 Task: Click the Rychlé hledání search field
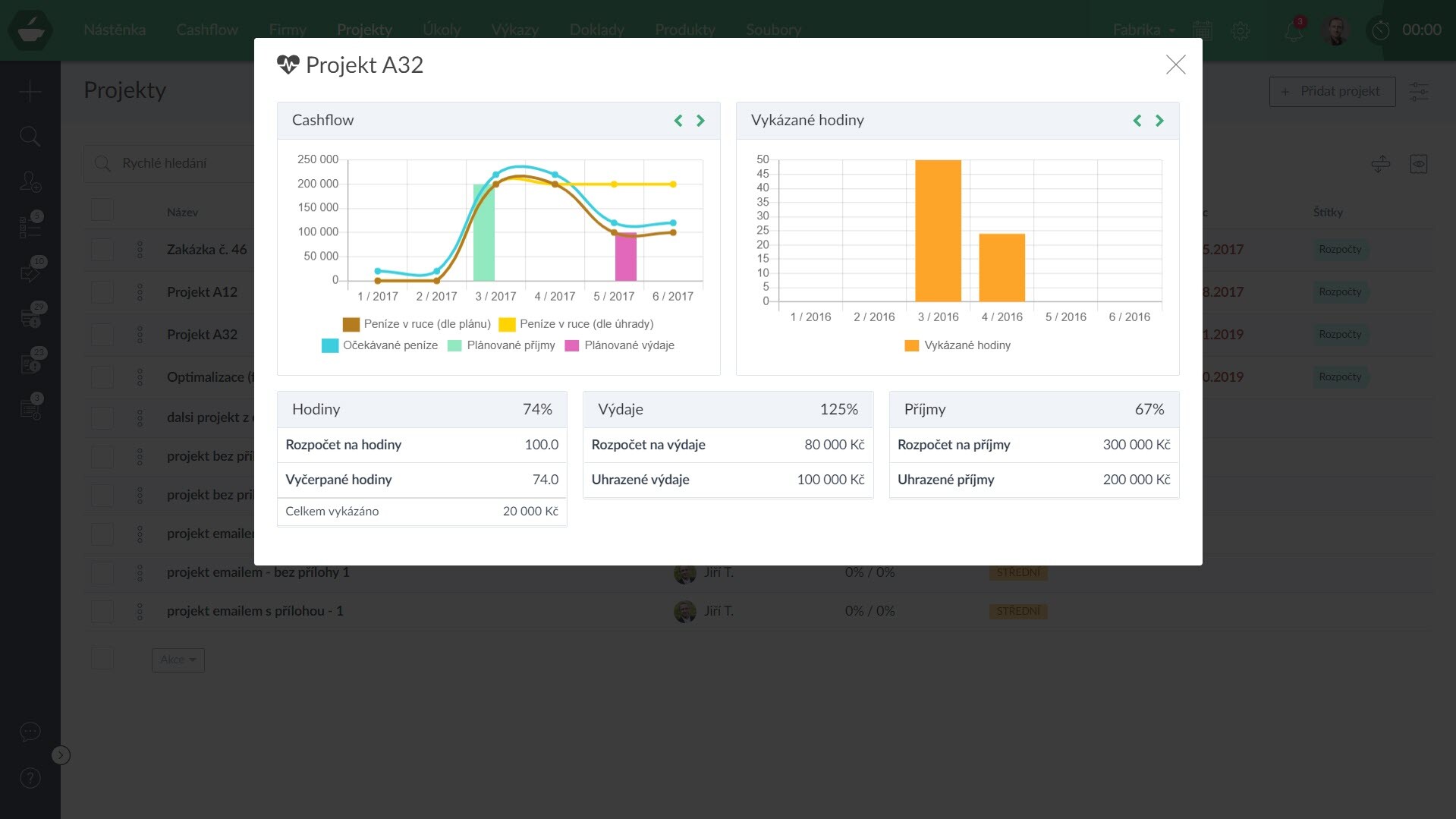click(x=182, y=163)
